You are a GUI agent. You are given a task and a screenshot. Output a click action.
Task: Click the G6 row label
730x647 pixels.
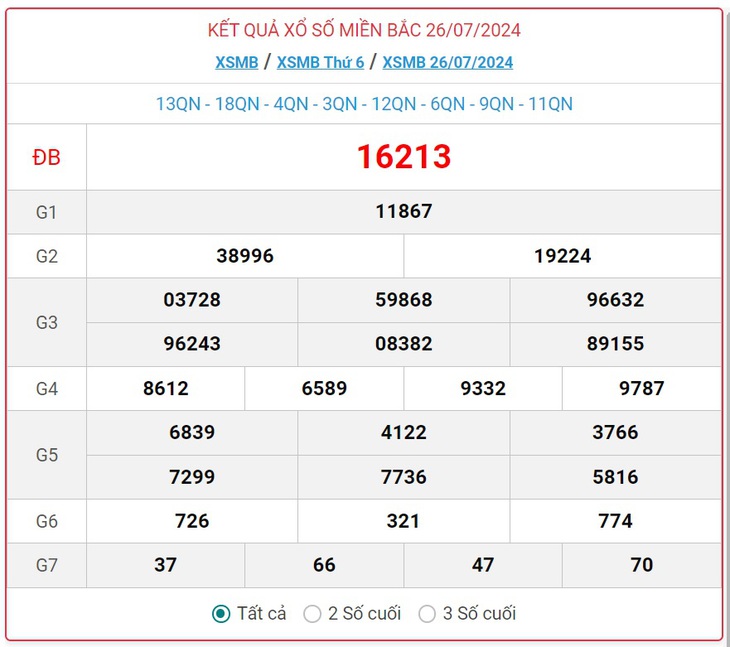(x=47, y=521)
